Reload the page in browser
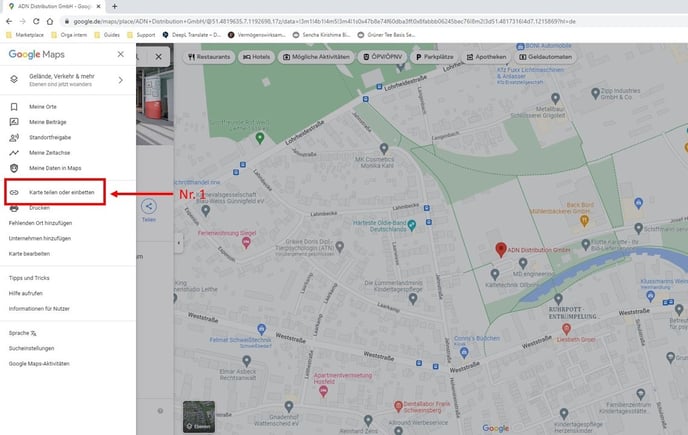 coord(36,21)
